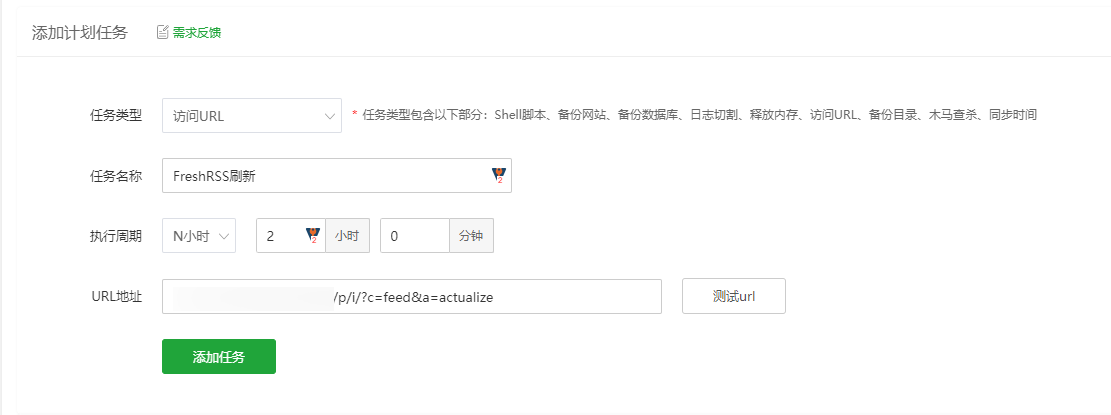Click the password manager icon in 任务名称 field

(499, 176)
